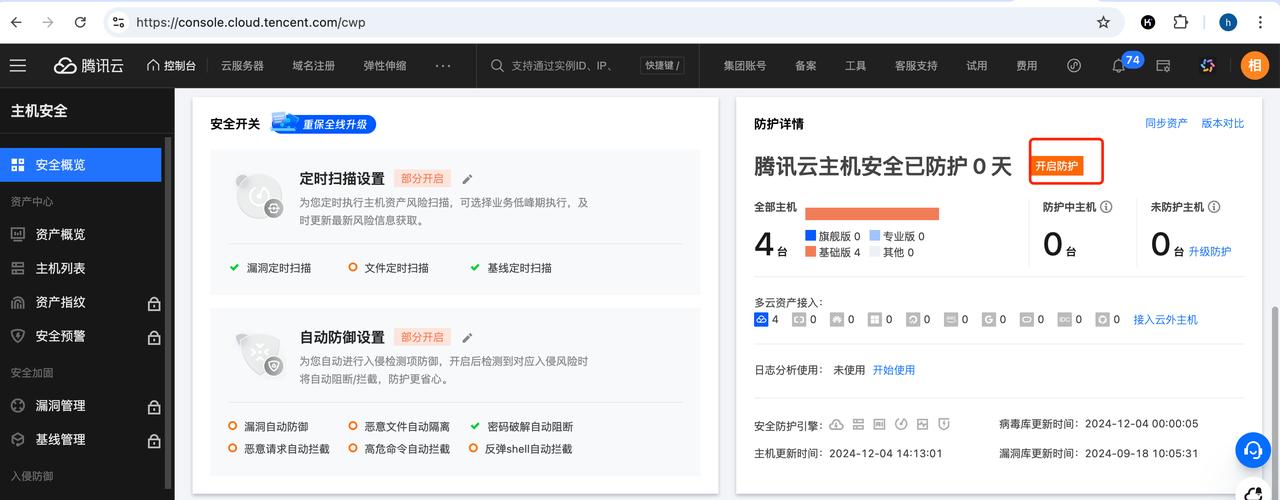This screenshot has width=1280, height=500.
Task: Bookmark this page with the star icon
Action: (1103, 22)
